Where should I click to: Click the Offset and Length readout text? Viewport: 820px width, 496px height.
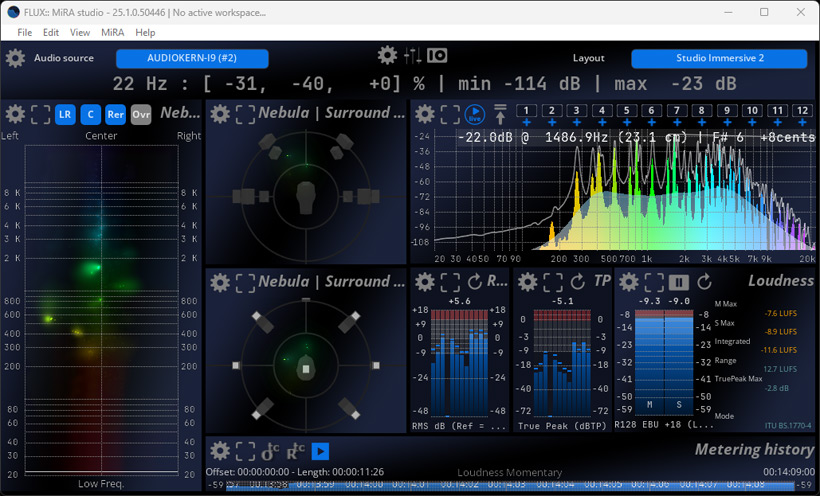tap(294, 472)
